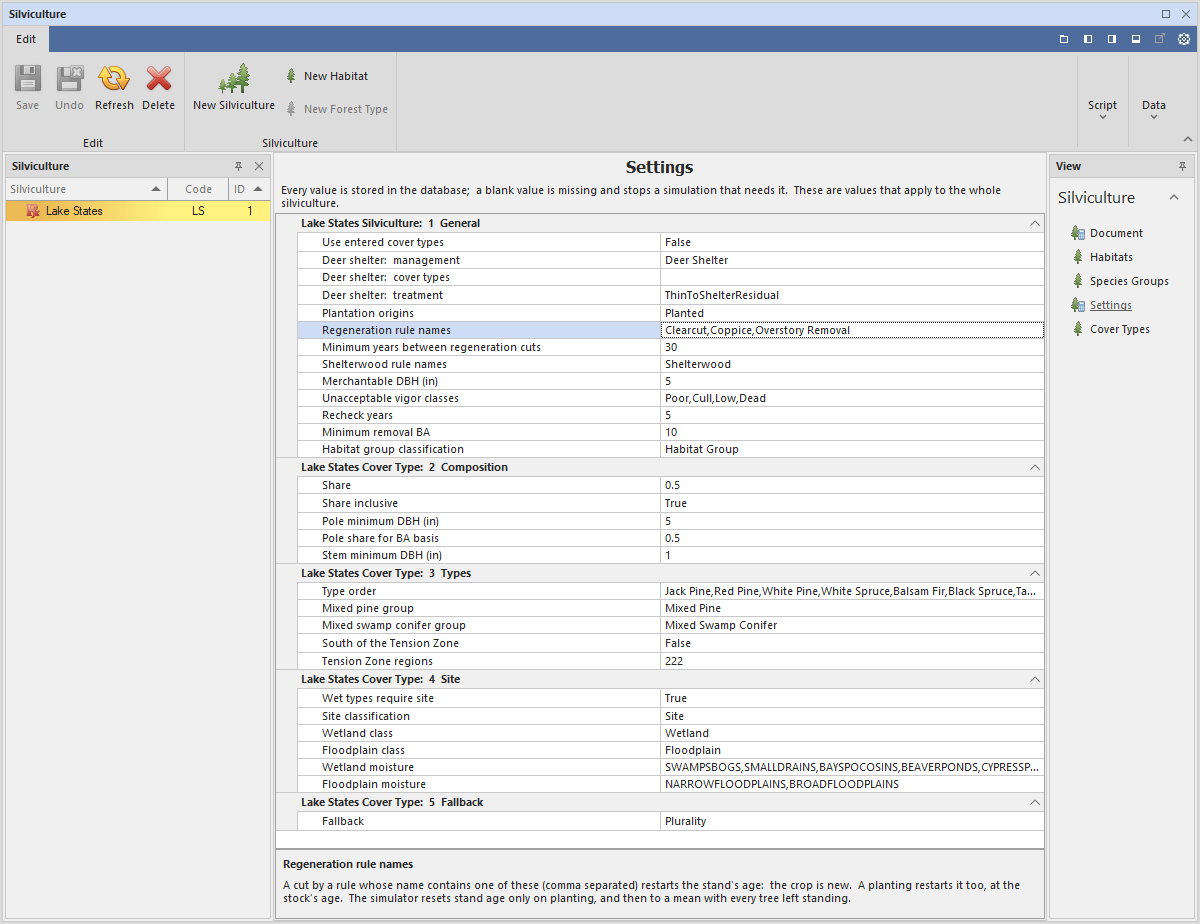Select the Plantation origins Planted value
The image size is (1200, 924).
[852, 313]
